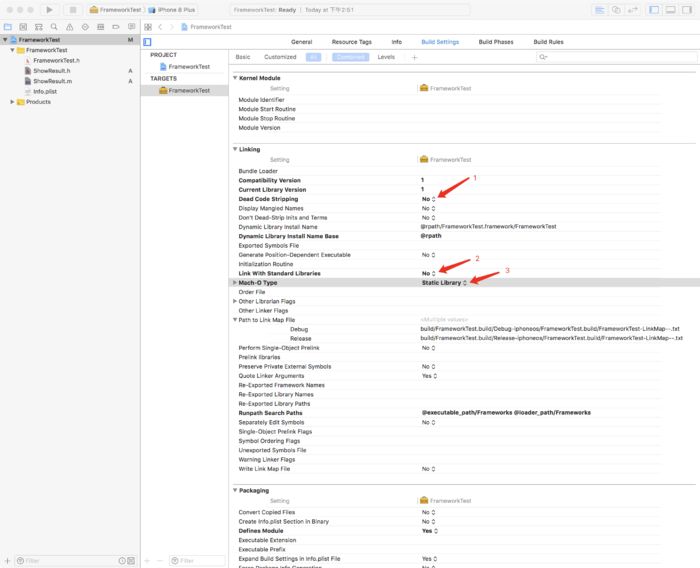The image size is (700, 568).
Task: Switch to the Standard editor
Action: pyautogui.click(x=600, y=10)
